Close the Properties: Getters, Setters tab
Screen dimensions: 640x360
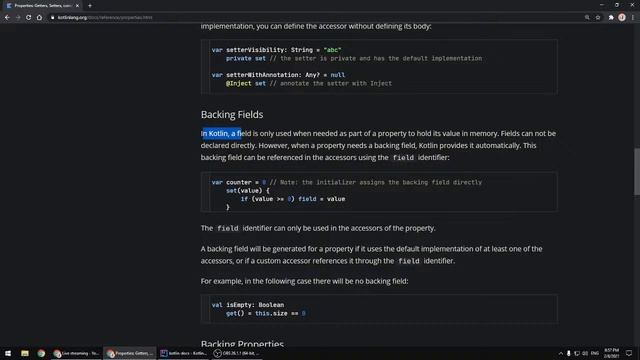click(x=77, y=6)
